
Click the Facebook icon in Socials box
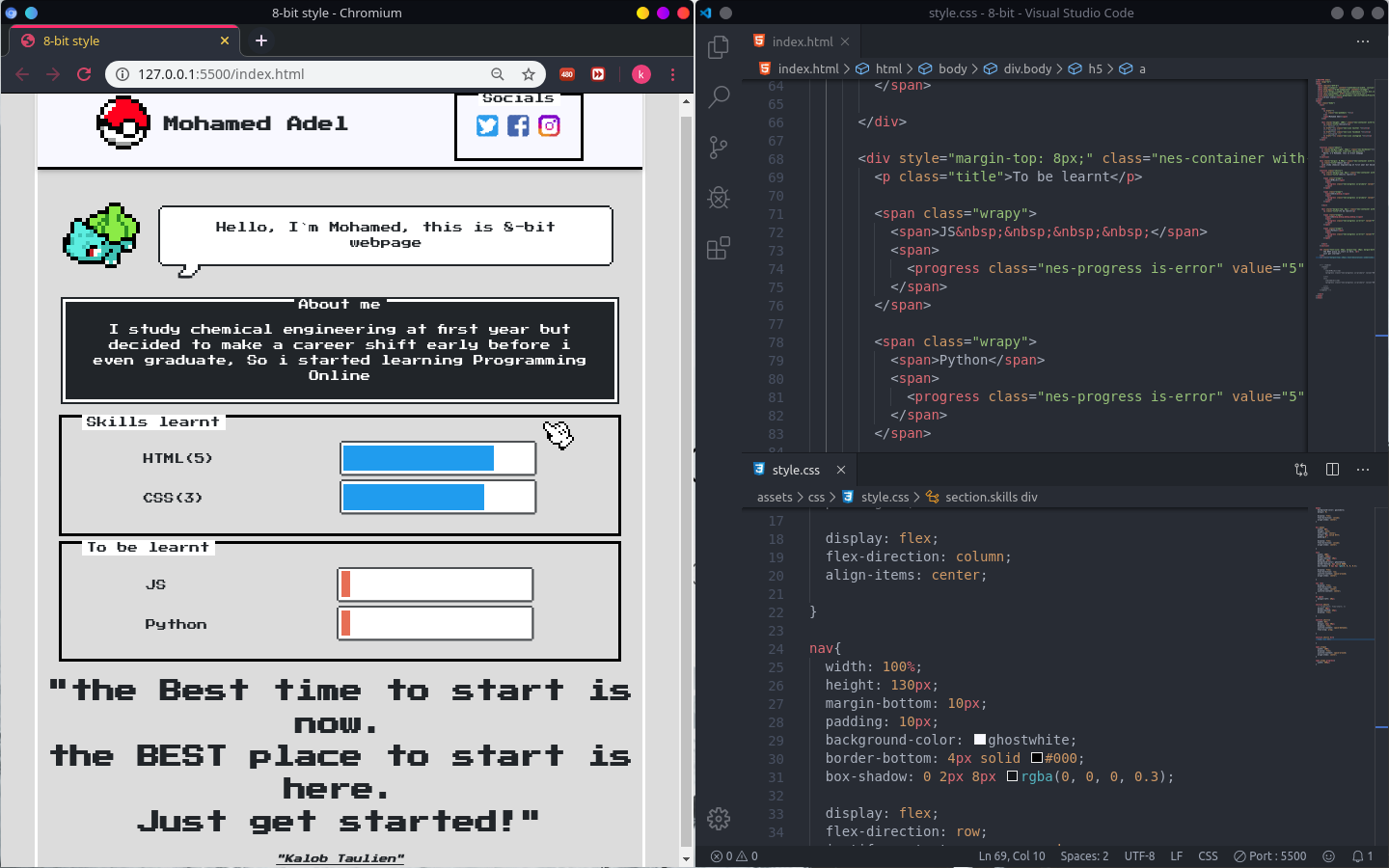[518, 125]
